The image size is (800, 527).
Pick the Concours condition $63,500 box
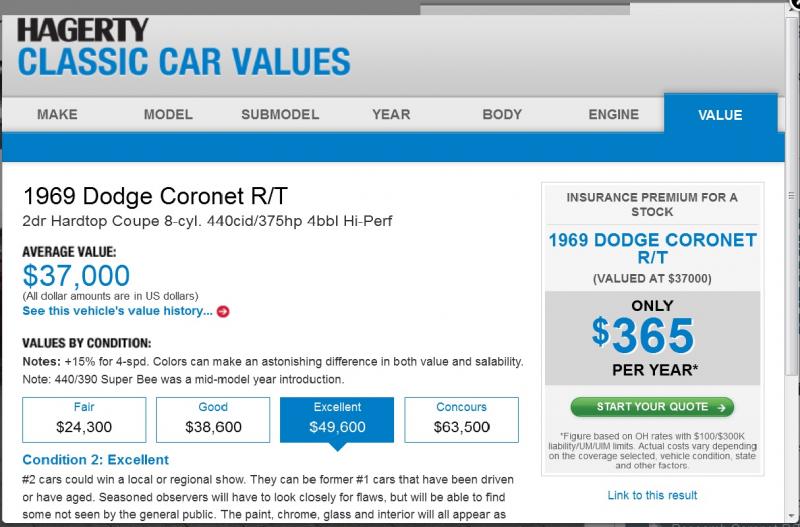pos(461,419)
